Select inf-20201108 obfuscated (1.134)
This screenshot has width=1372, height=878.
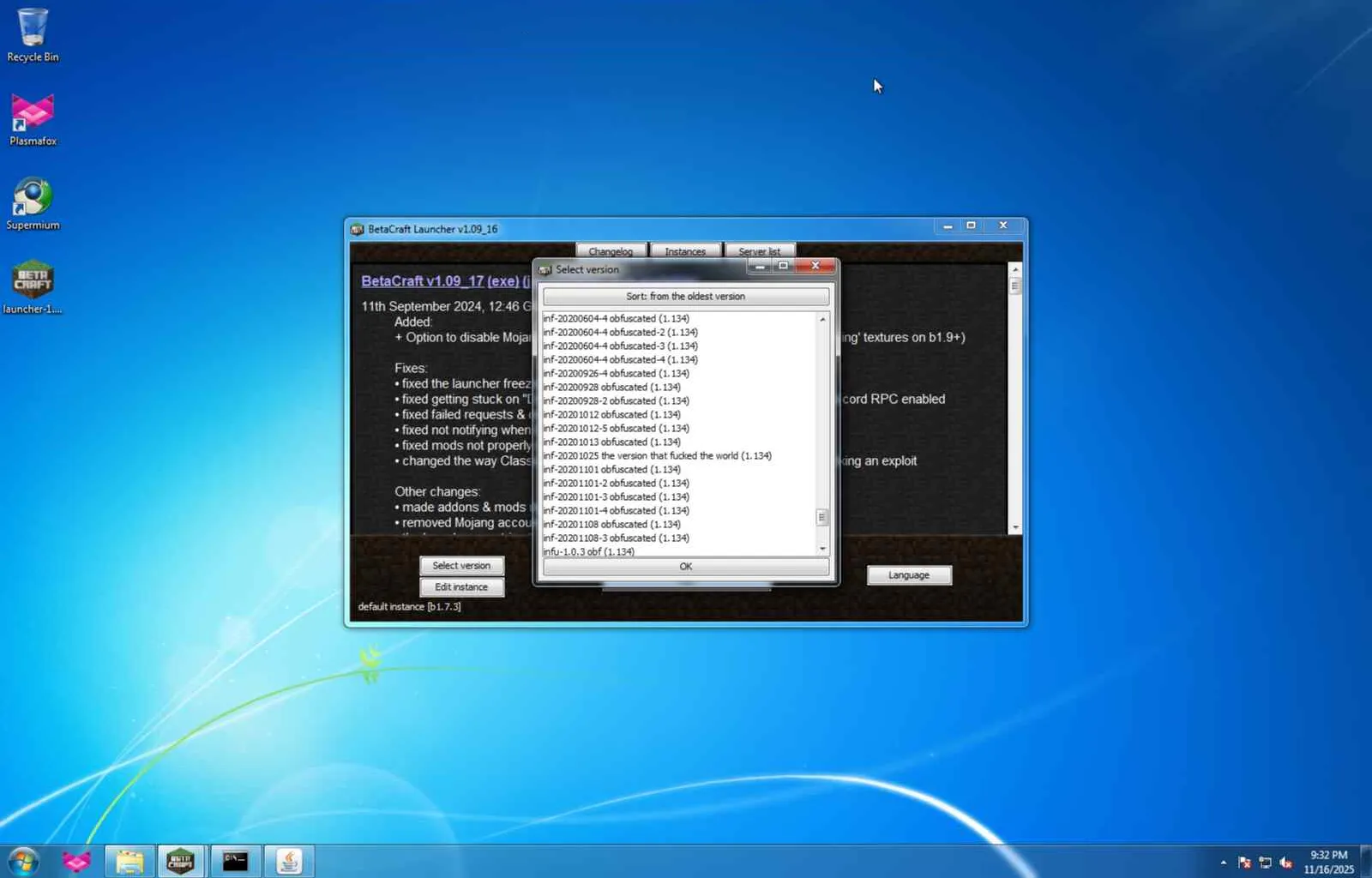[x=679, y=525]
